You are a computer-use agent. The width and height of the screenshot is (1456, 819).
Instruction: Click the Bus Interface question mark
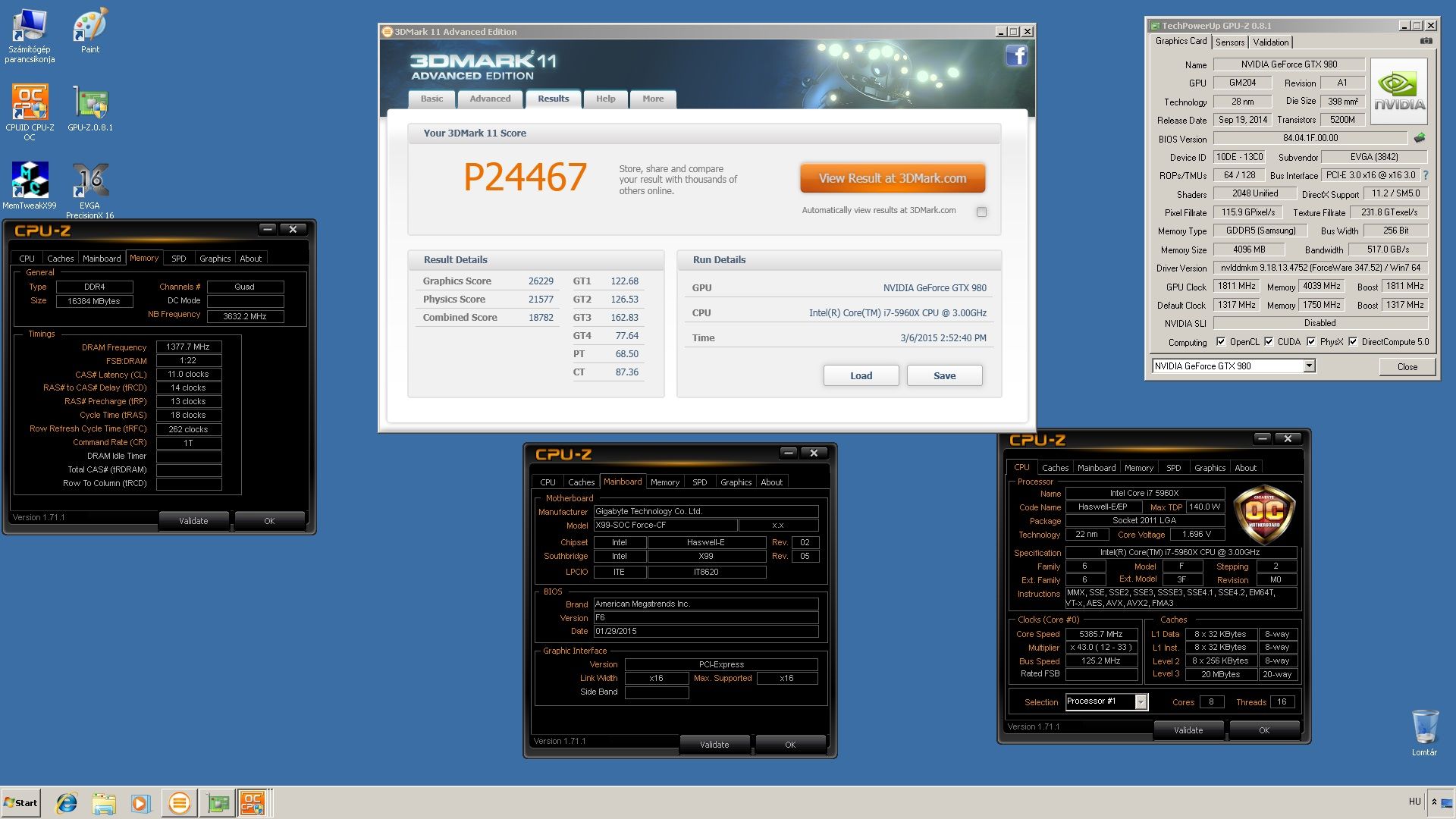pos(1426,175)
